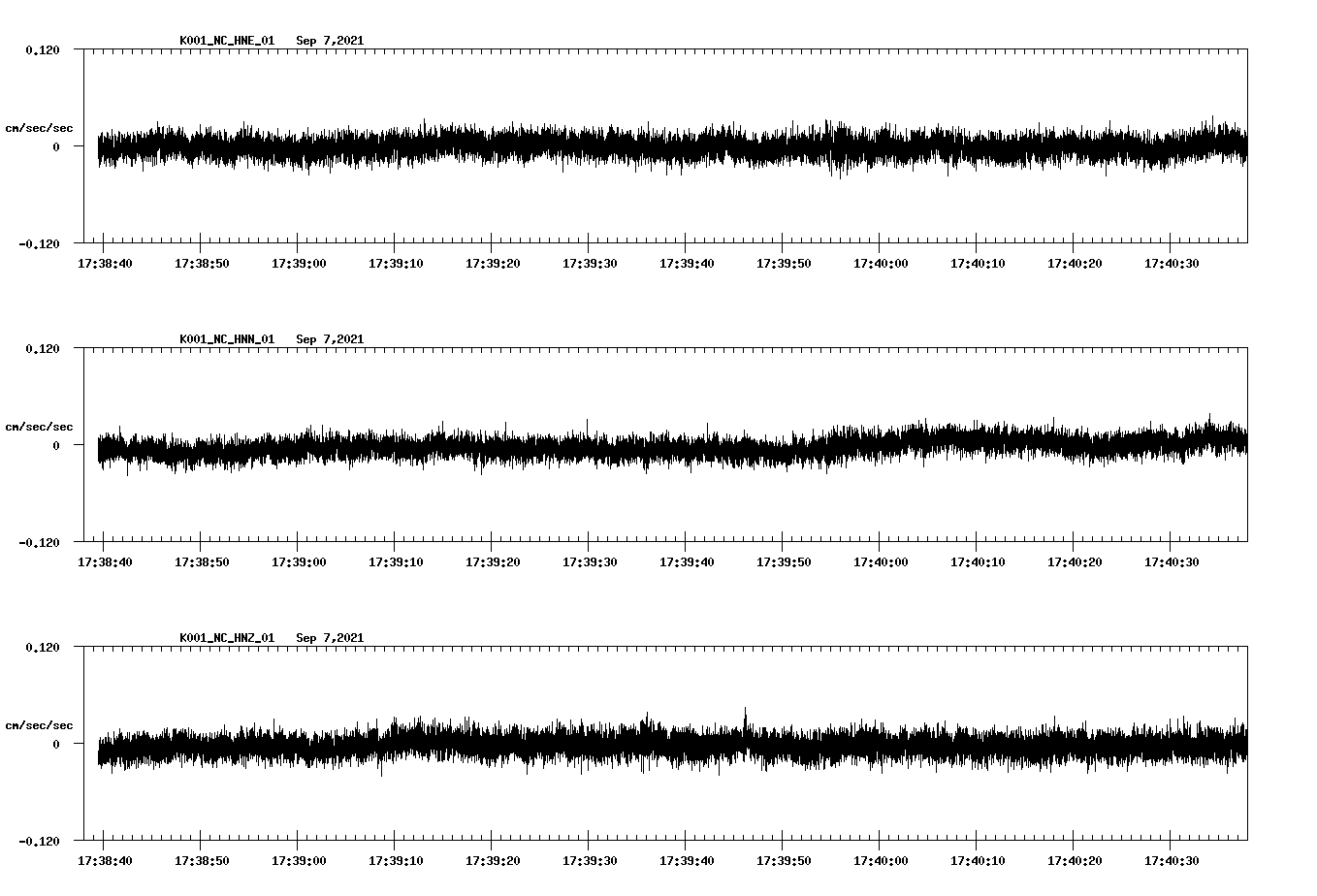Click the 17:39:30 time label under HNZ plot
The image size is (1317, 896).
(590, 861)
